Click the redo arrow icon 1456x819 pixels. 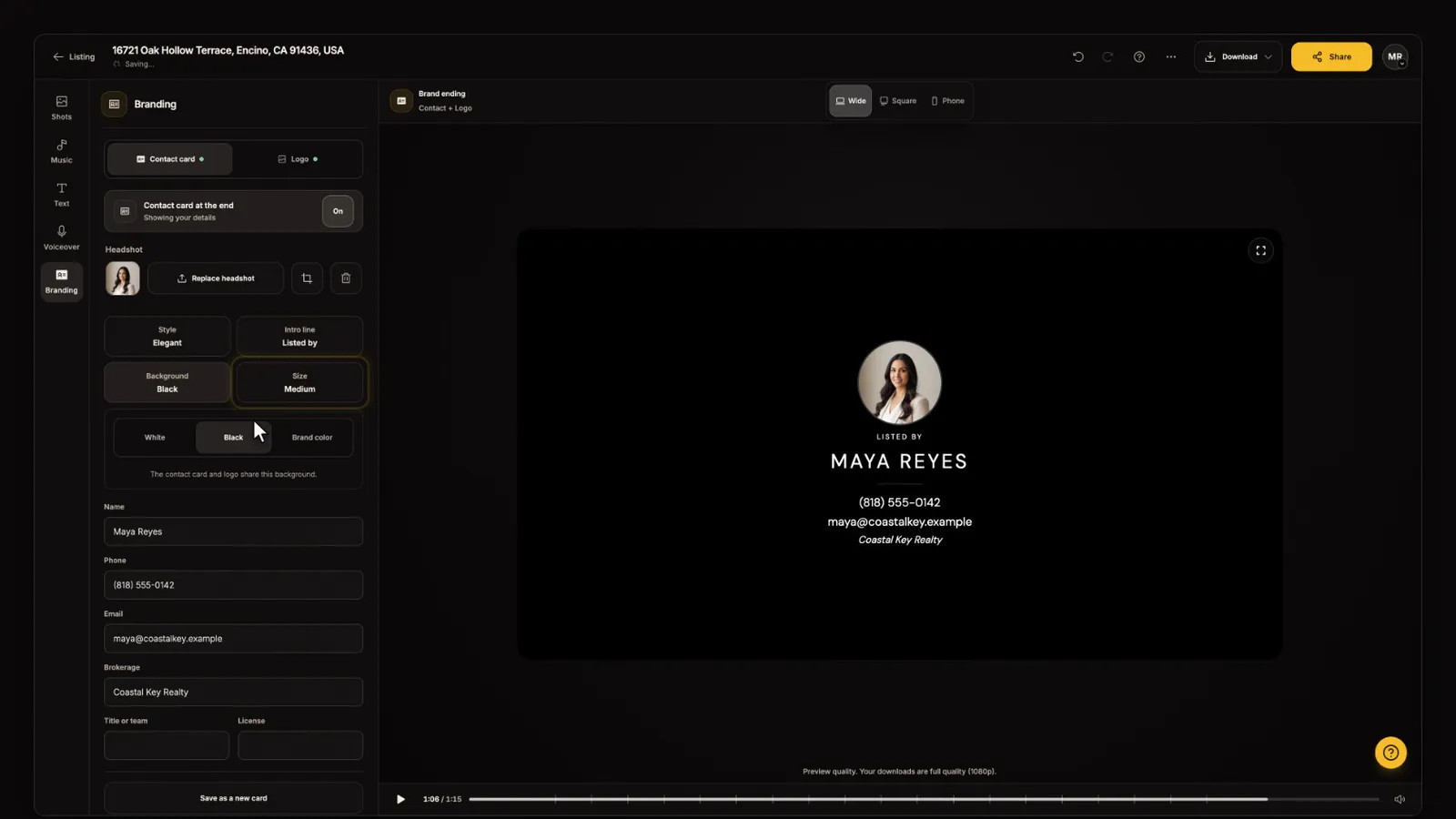[x=1107, y=56]
